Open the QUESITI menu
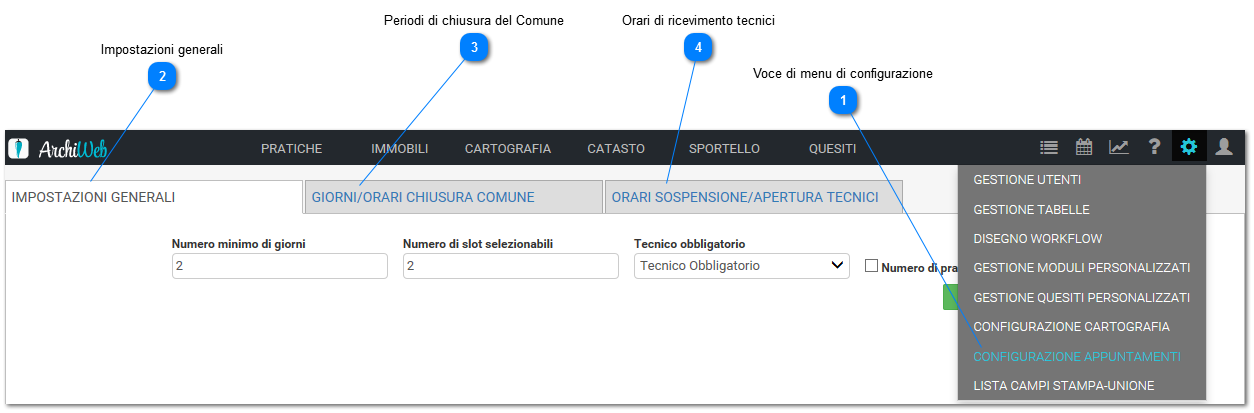The height and width of the screenshot is (413, 1254). pos(832,148)
